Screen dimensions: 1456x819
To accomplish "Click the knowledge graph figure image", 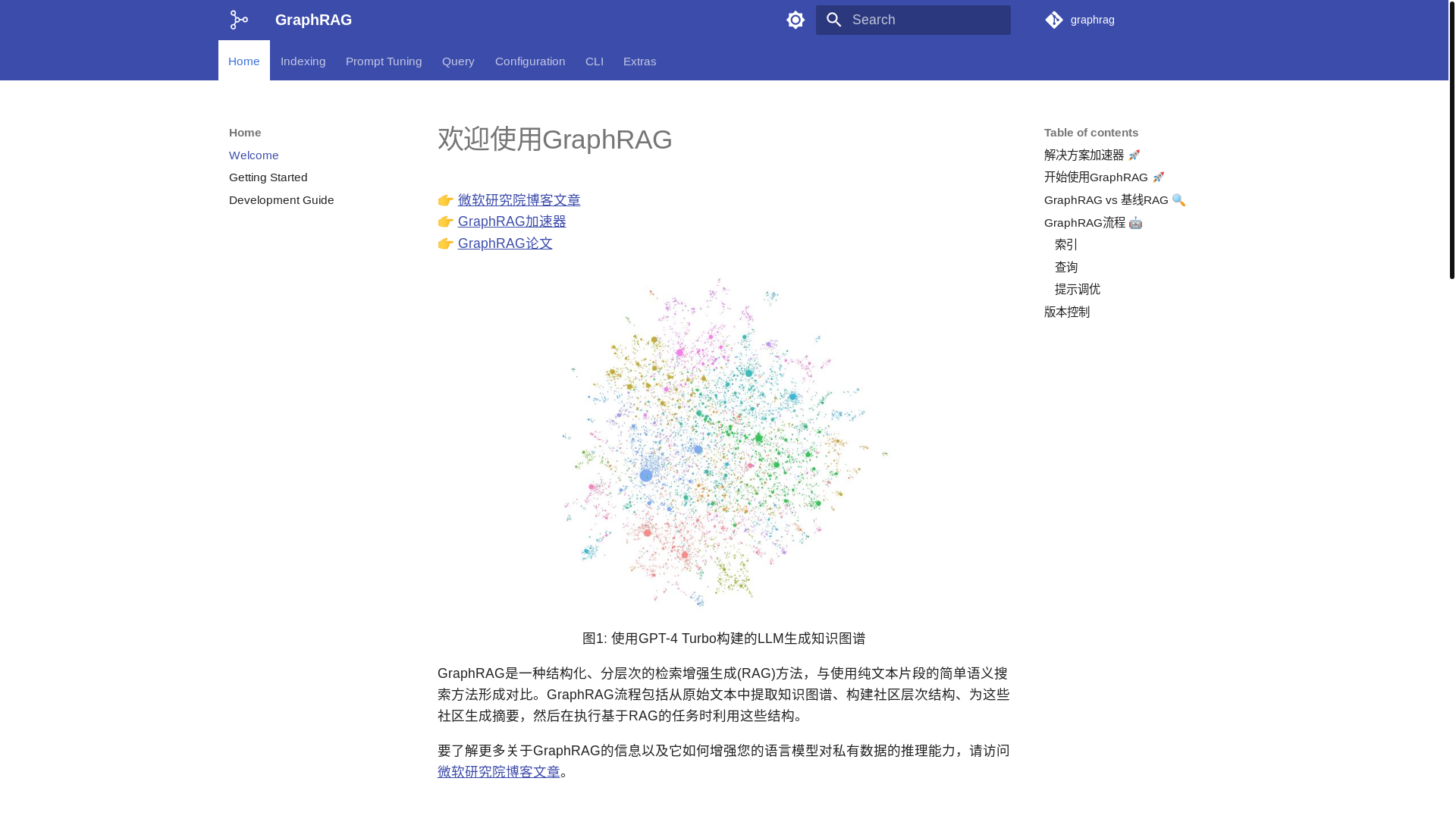I will click(x=724, y=443).
